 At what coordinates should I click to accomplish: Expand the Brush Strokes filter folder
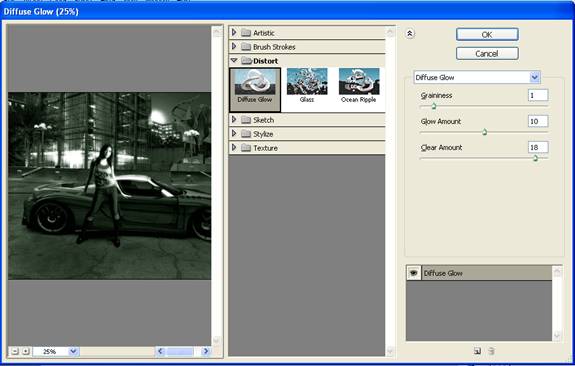234,47
